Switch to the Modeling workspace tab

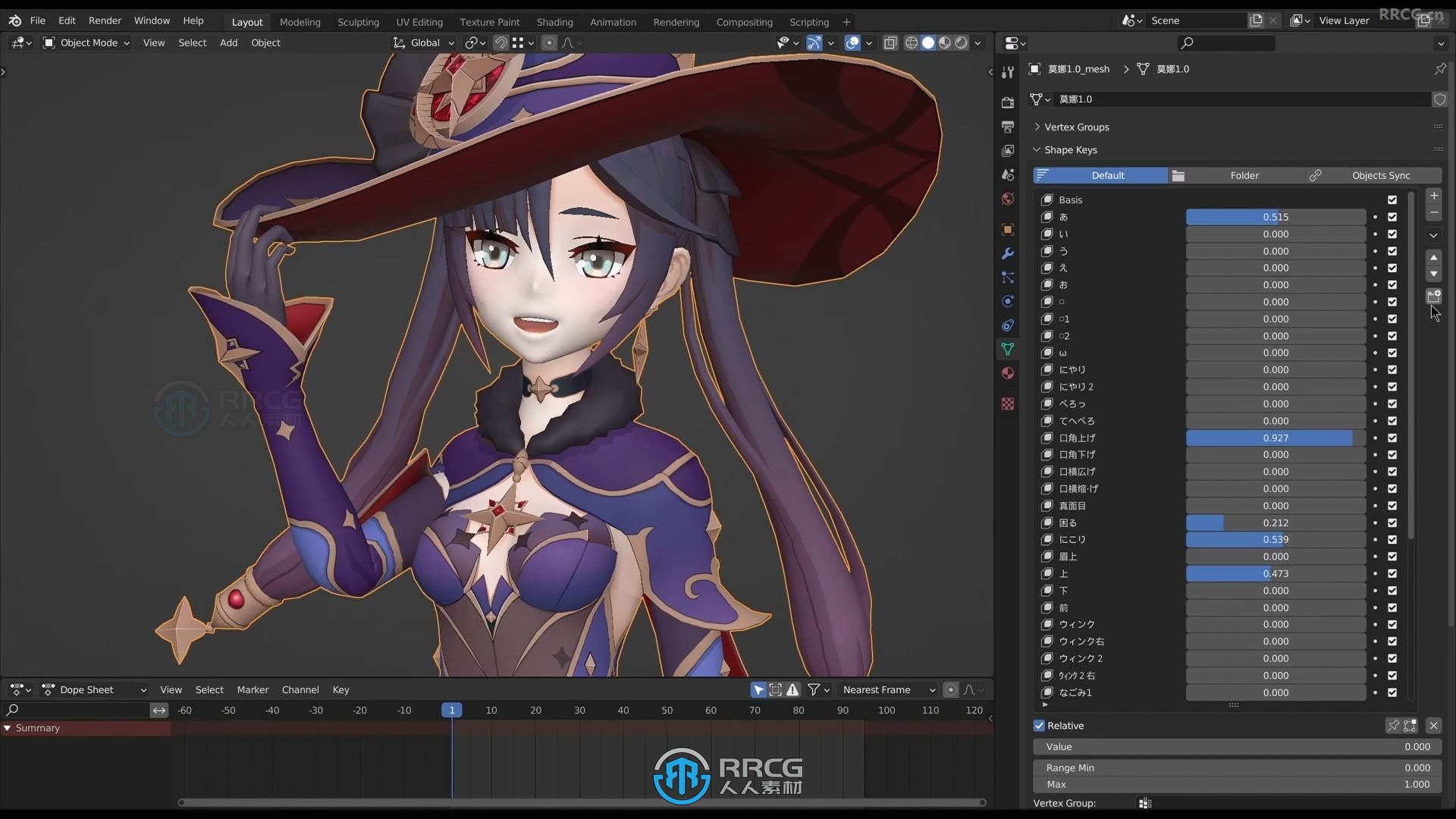pos(300,22)
